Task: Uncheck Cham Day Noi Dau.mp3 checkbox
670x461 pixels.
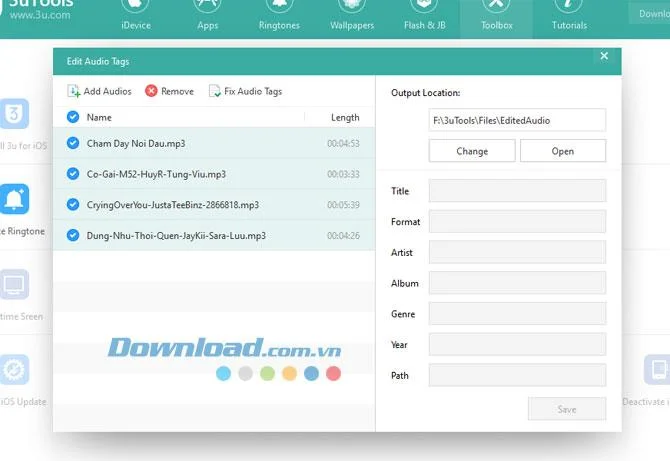Action: (x=73, y=143)
